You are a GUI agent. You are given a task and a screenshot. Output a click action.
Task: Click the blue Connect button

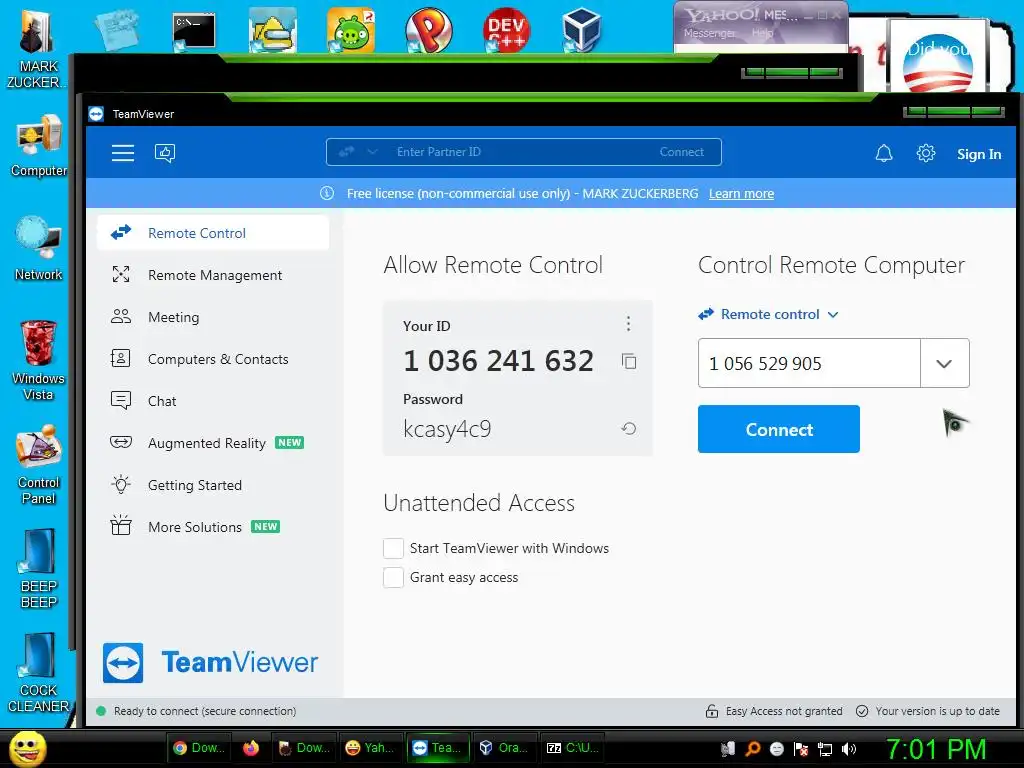(778, 429)
